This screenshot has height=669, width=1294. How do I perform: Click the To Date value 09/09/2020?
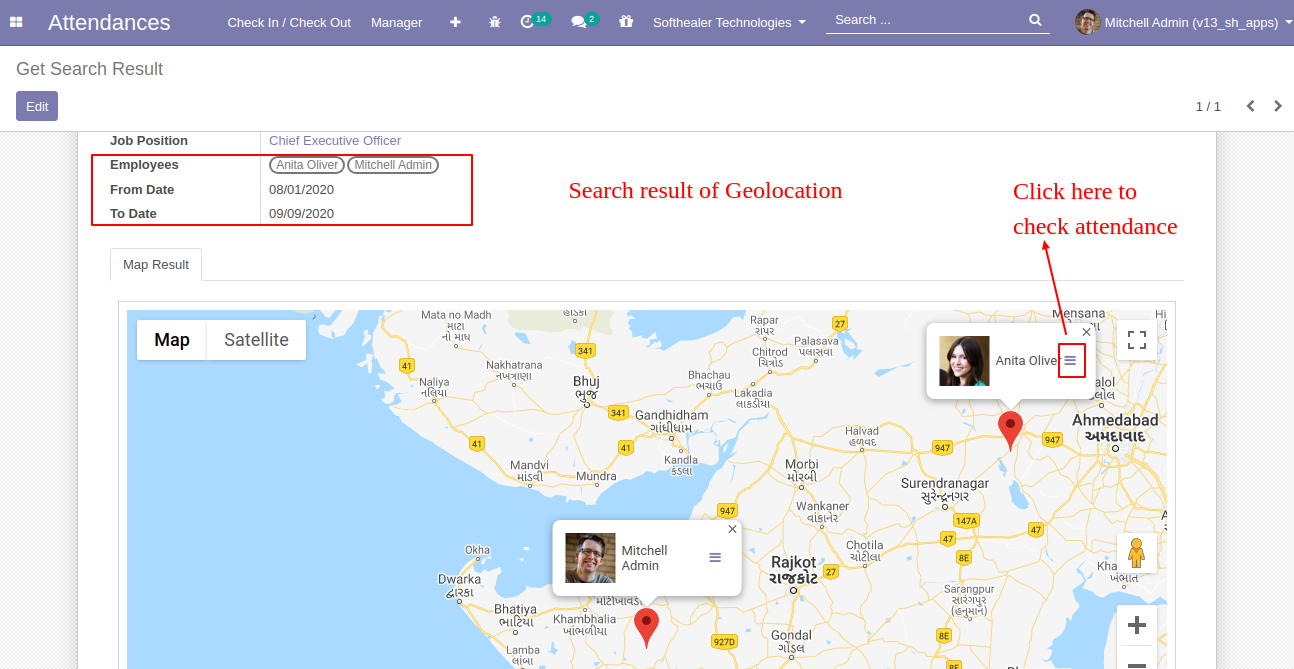tap(301, 213)
